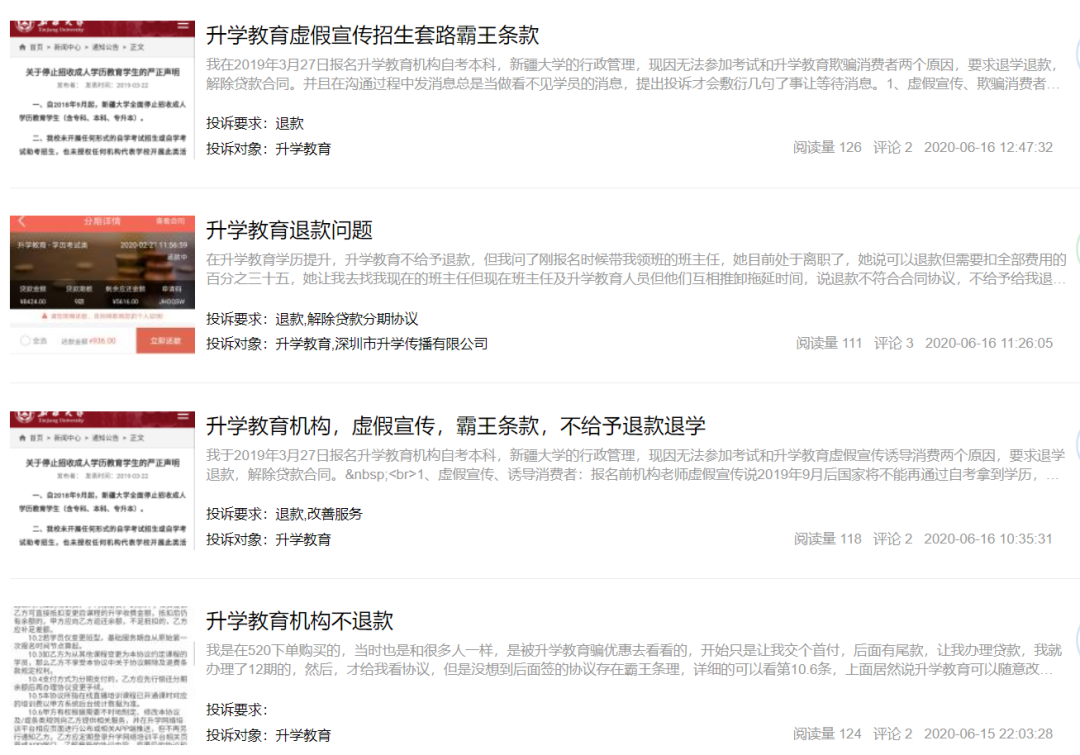
Task: Click 阅读量 124 count
Action: click(827, 734)
